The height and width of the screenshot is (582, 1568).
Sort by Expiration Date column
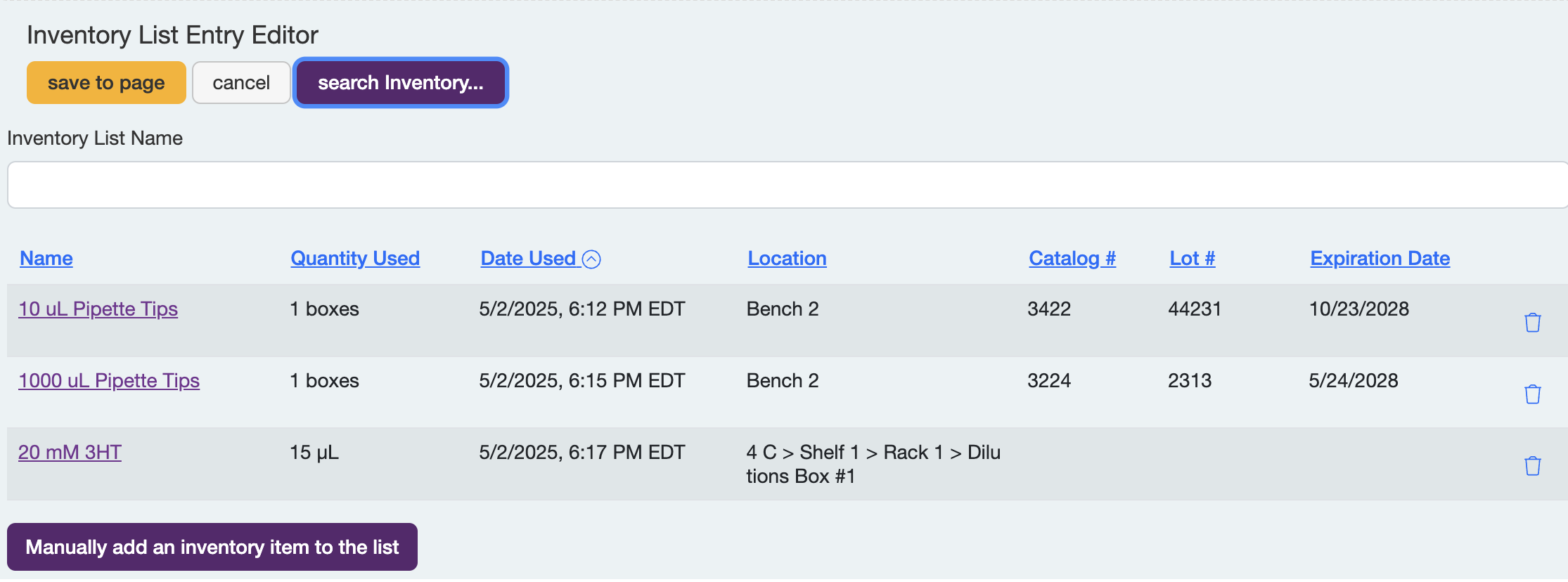[1380, 259]
